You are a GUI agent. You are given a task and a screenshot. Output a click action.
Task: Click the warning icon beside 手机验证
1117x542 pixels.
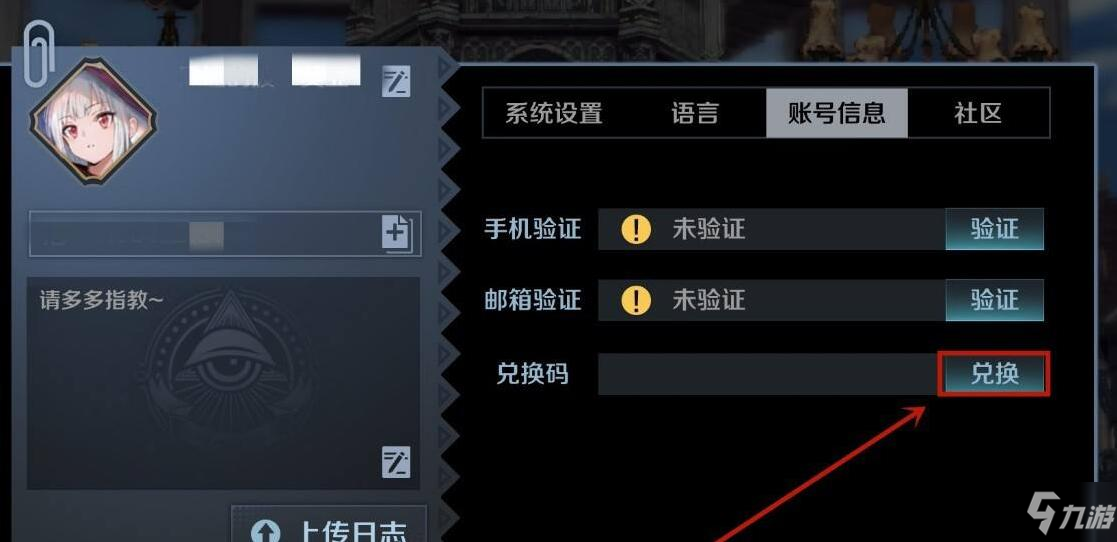pos(635,229)
